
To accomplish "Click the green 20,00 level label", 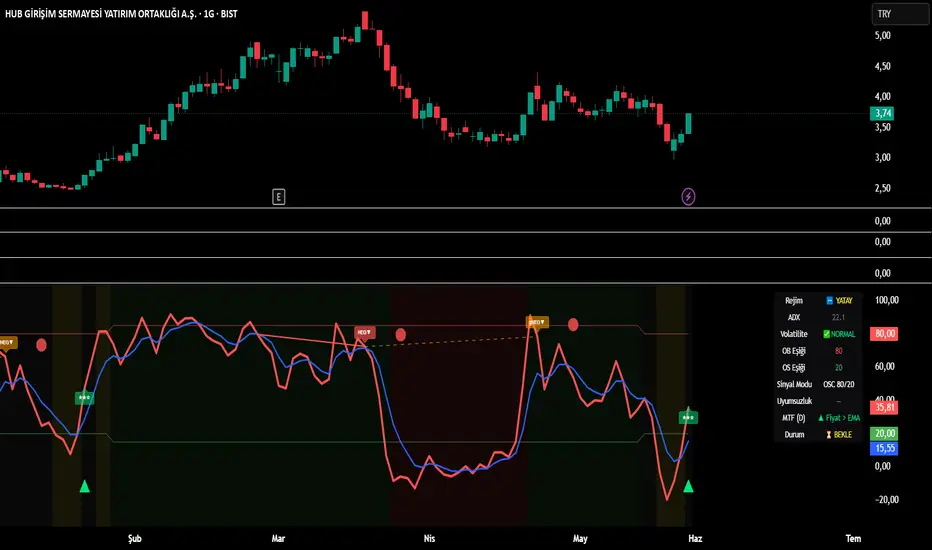I will 884,433.
